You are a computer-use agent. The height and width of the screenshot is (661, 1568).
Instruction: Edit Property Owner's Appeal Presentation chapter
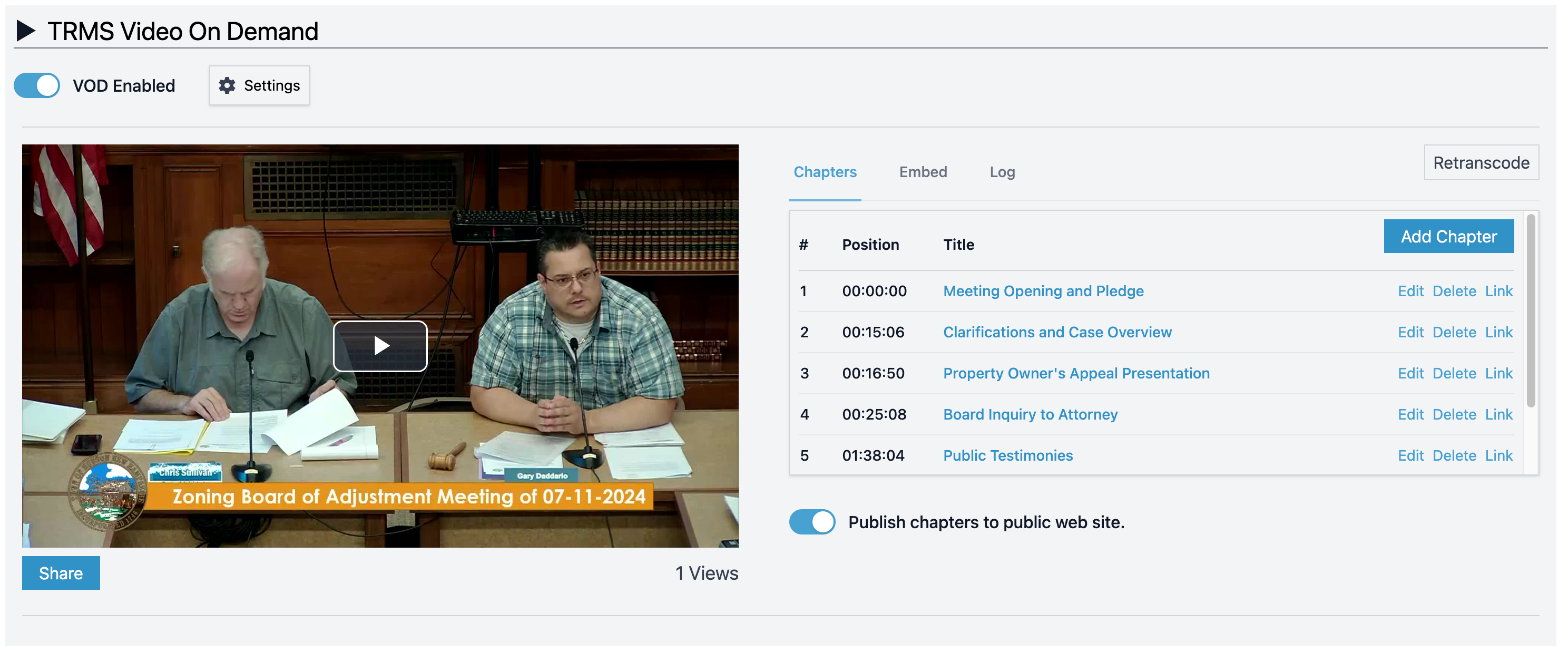click(1410, 373)
